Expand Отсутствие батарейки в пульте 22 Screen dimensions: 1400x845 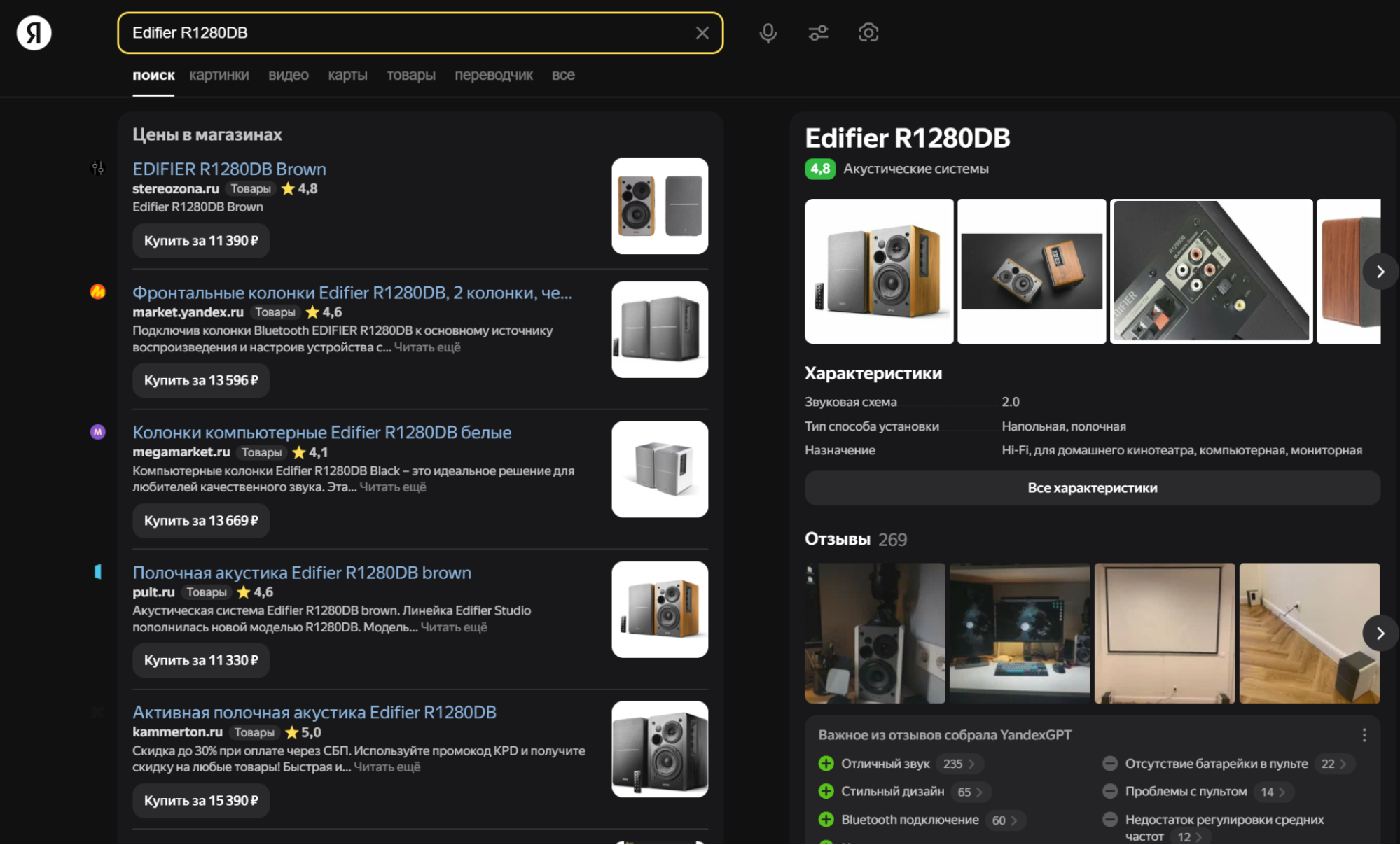pos(1333,764)
